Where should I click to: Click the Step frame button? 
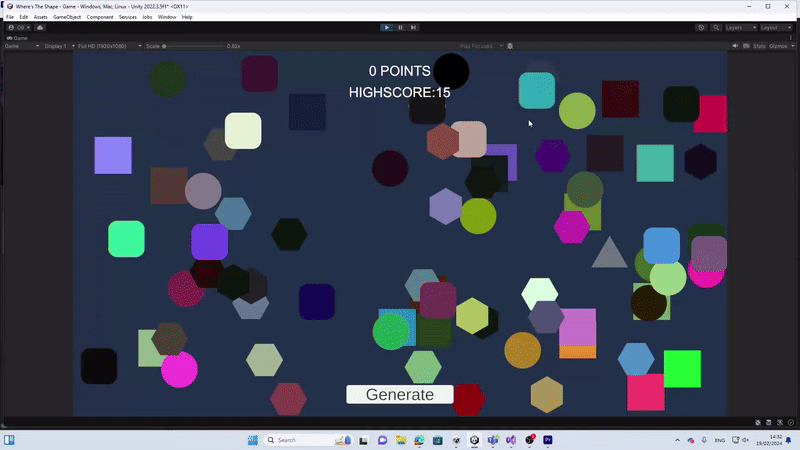pyautogui.click(x=413, y=27)
